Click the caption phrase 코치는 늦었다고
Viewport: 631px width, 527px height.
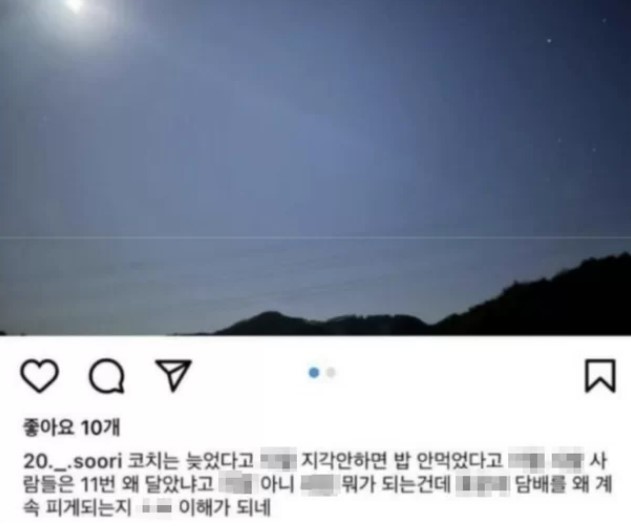point(190,461)
